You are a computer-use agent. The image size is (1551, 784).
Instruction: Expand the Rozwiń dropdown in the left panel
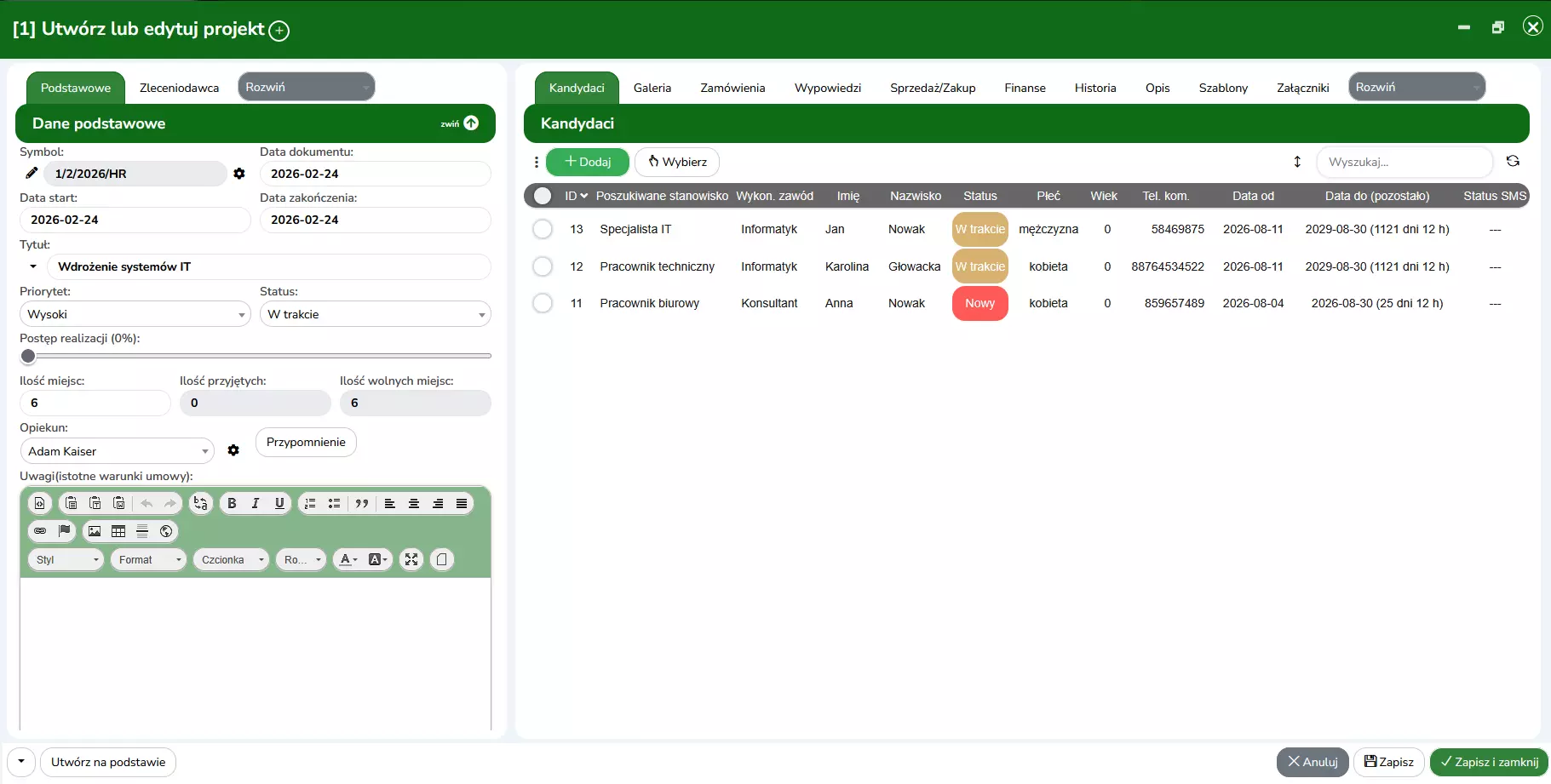pos(307,87)
